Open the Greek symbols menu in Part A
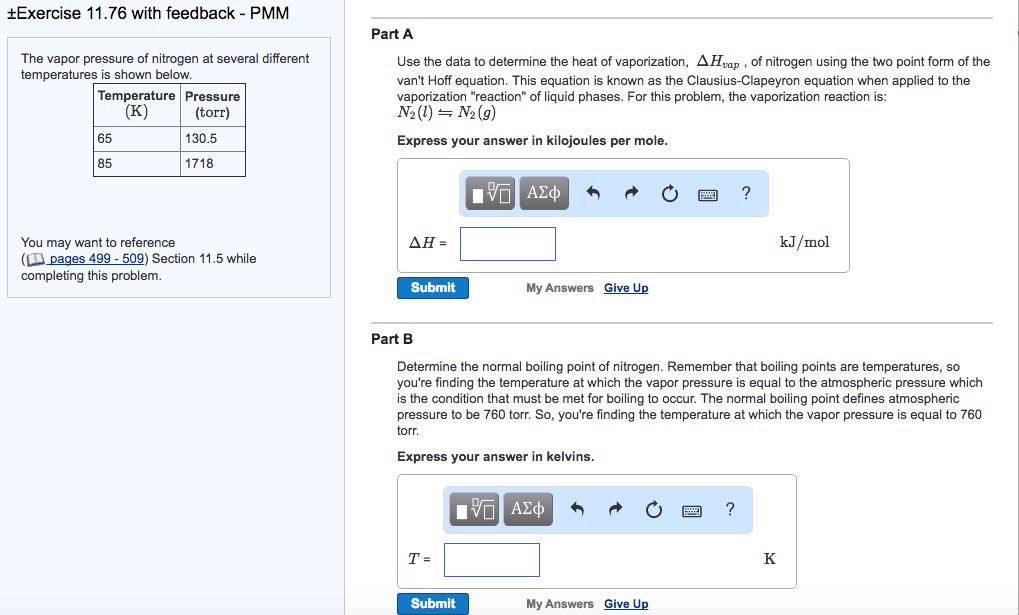The width and height of the screenshot is (1019, 615). (544, 193)
